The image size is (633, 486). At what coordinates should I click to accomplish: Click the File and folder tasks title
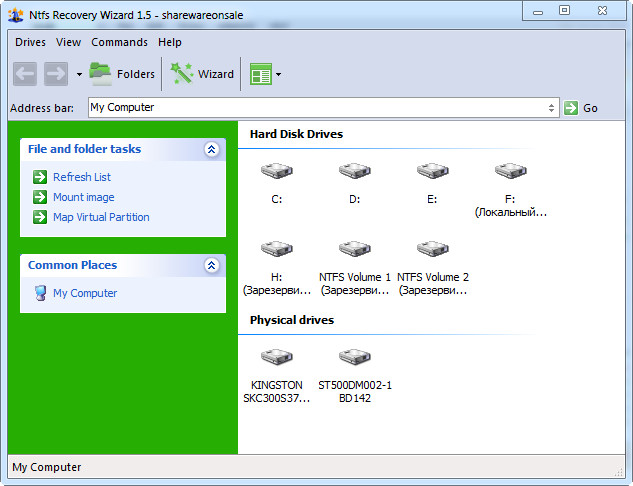[x=84, y=149]
